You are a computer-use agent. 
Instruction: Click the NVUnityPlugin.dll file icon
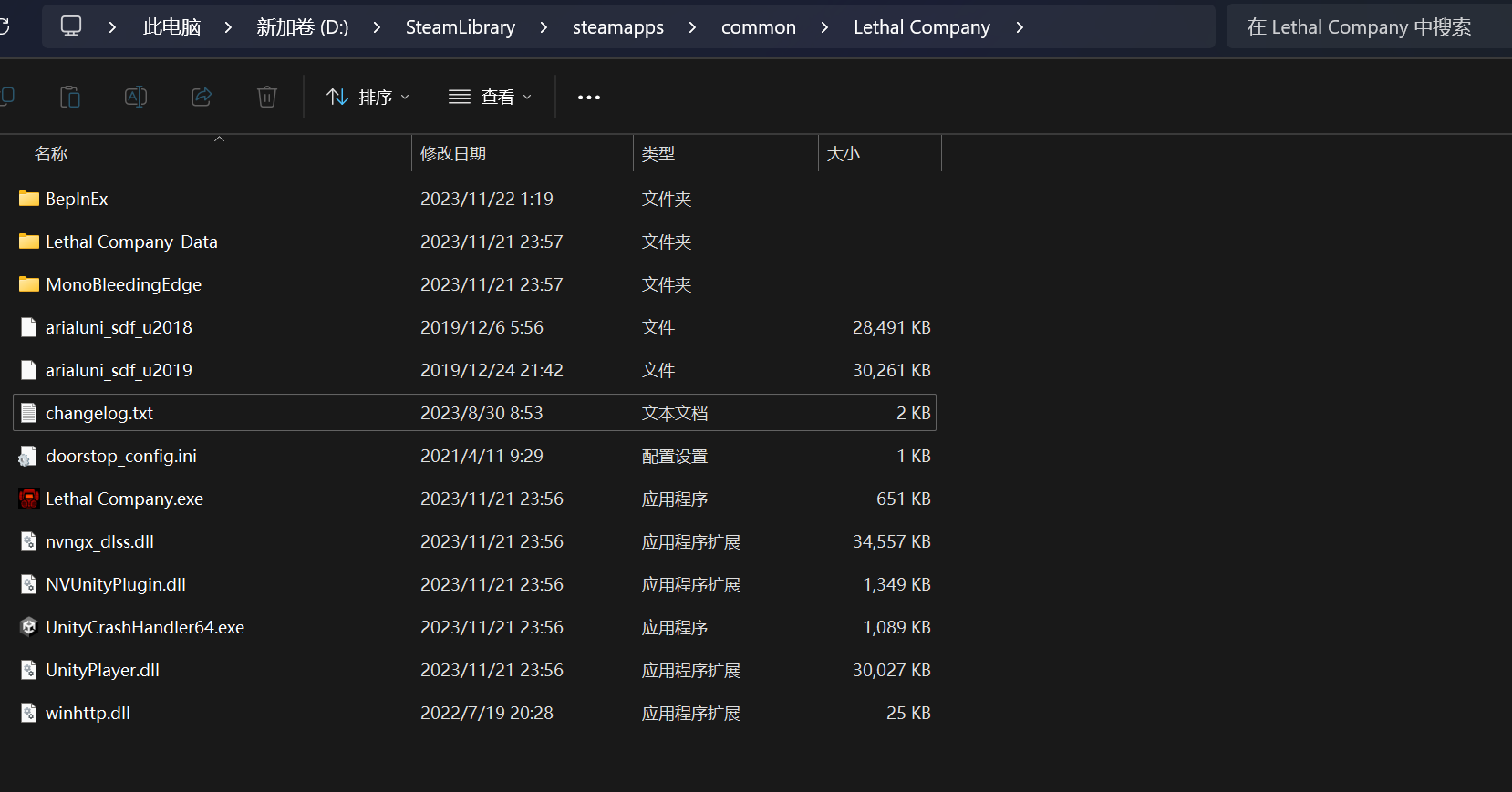coord(29,584)
